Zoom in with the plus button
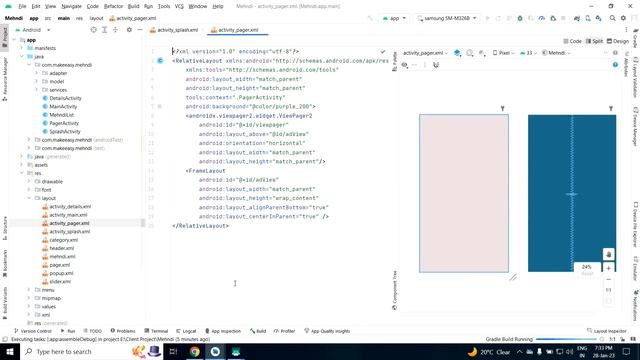 609,268
